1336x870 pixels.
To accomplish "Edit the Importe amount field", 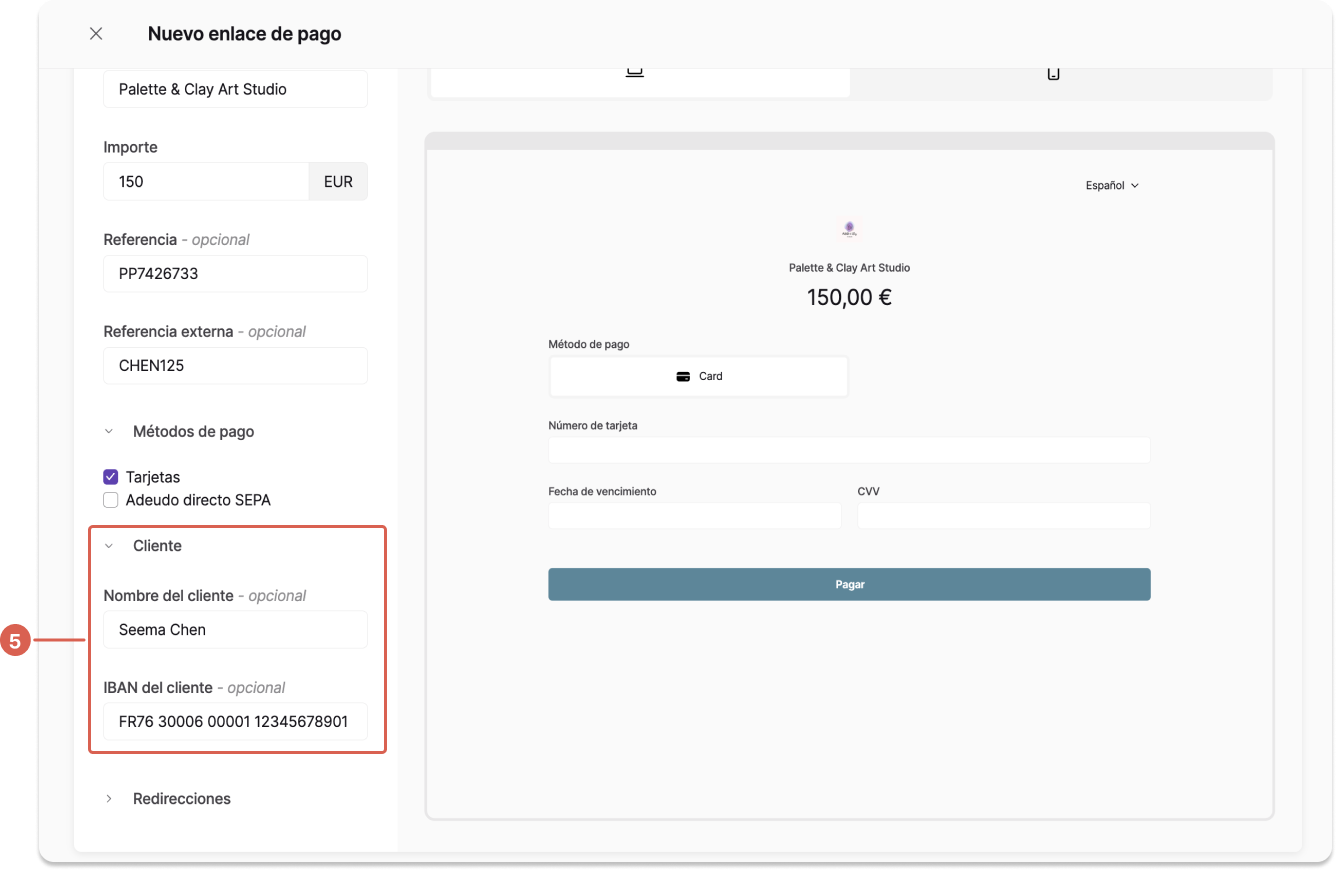I will (x=206, y=182).
